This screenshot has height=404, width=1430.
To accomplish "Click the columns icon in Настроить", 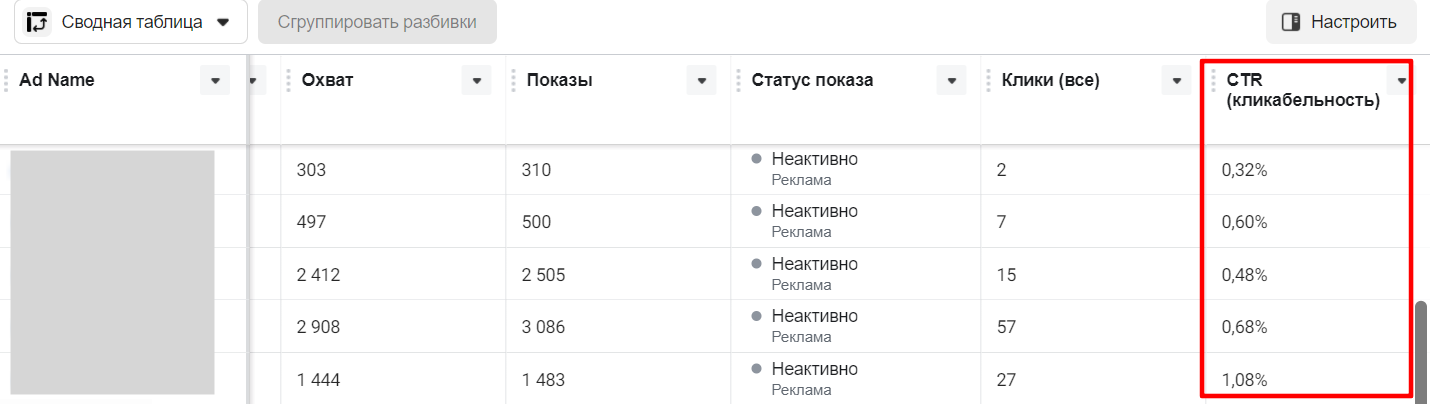I will (1291, 22).
